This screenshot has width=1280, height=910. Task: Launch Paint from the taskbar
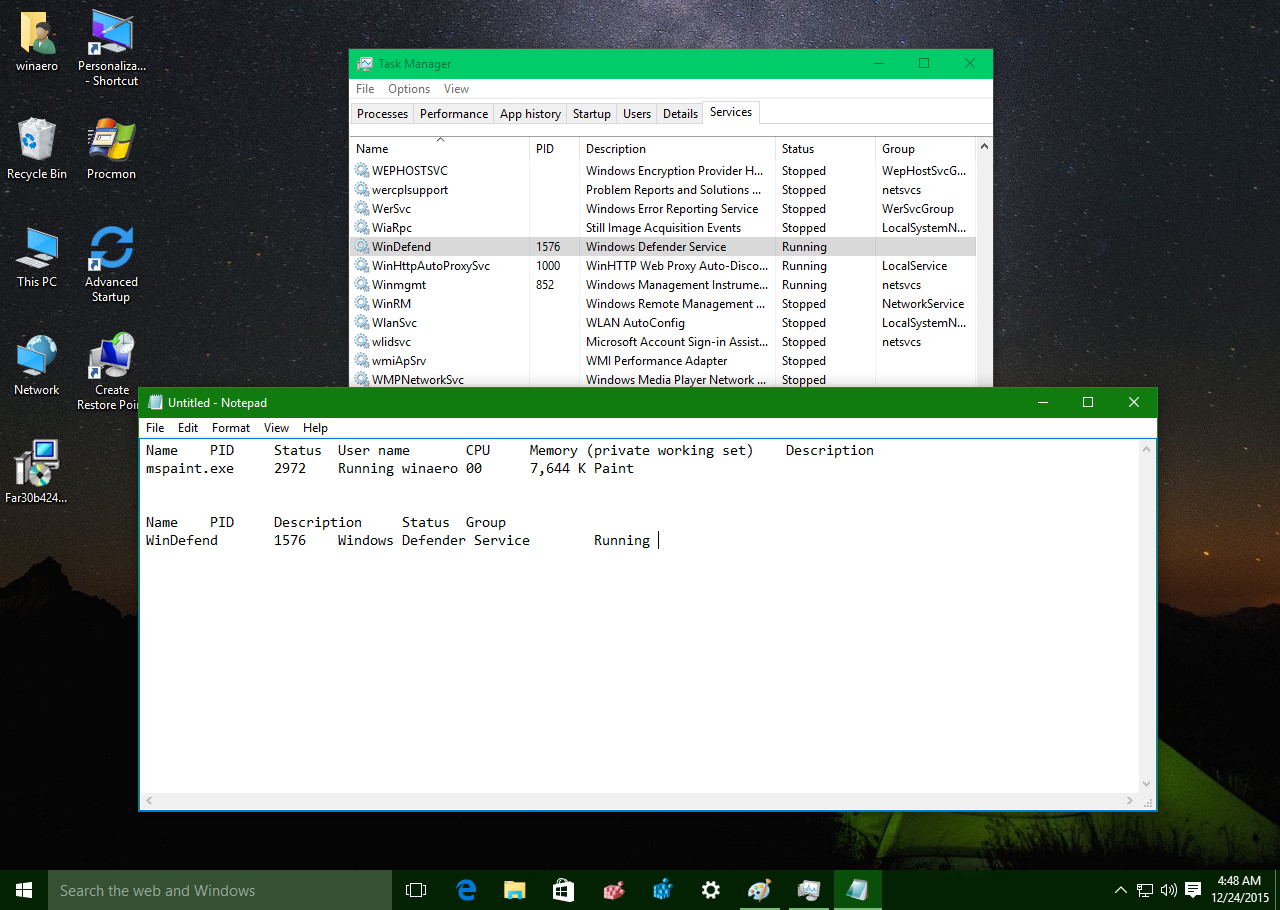pos(759,889)
